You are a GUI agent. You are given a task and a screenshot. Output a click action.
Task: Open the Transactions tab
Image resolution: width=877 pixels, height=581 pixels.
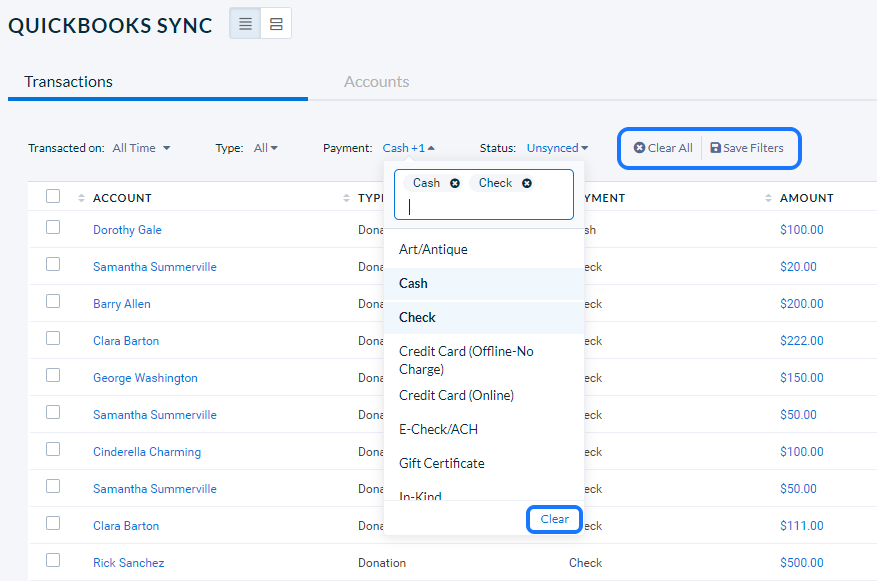[x=68, y=82]
